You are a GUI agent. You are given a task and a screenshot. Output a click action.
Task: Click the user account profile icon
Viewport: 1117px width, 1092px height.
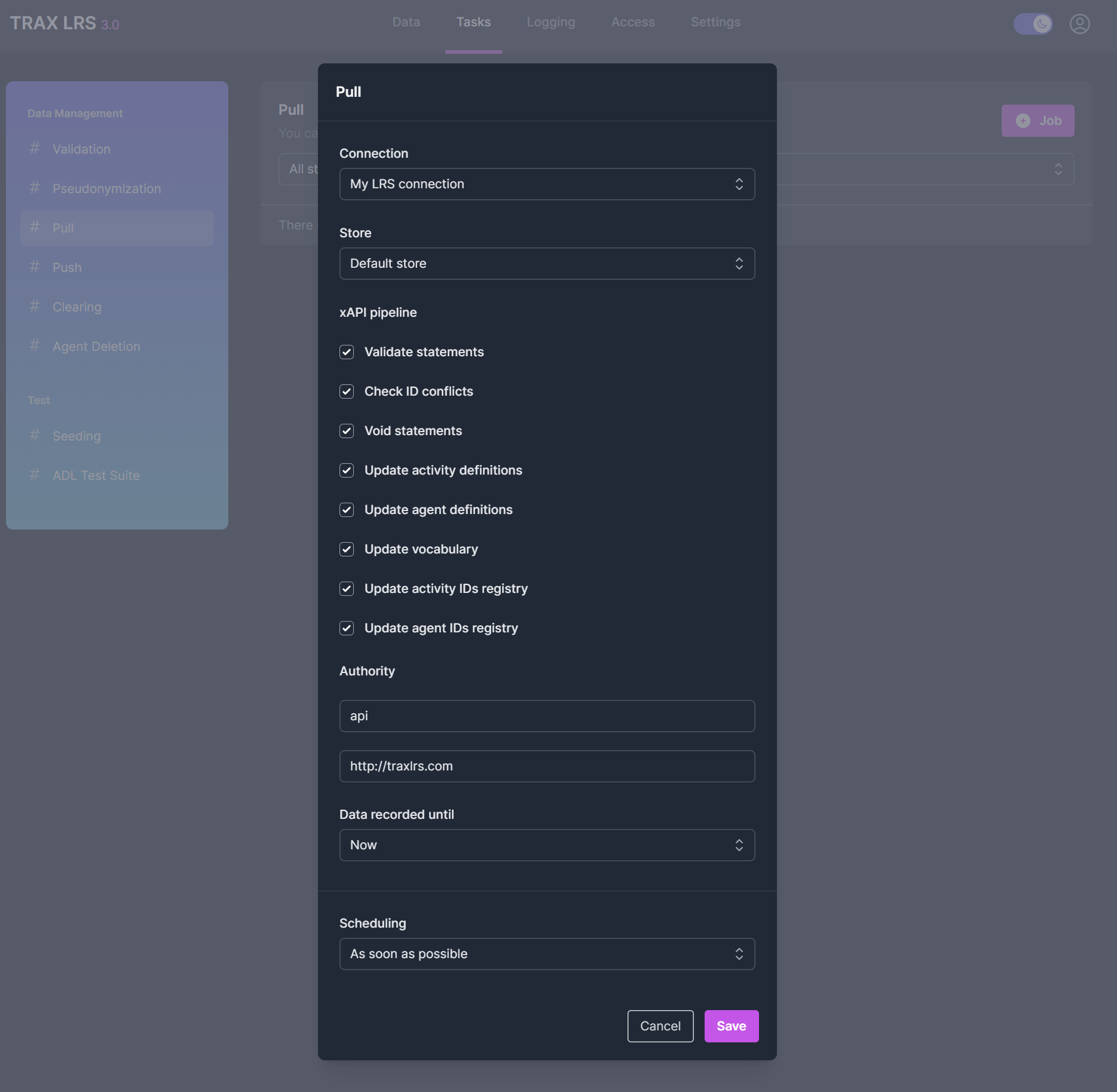click(x=1079, y=24)
